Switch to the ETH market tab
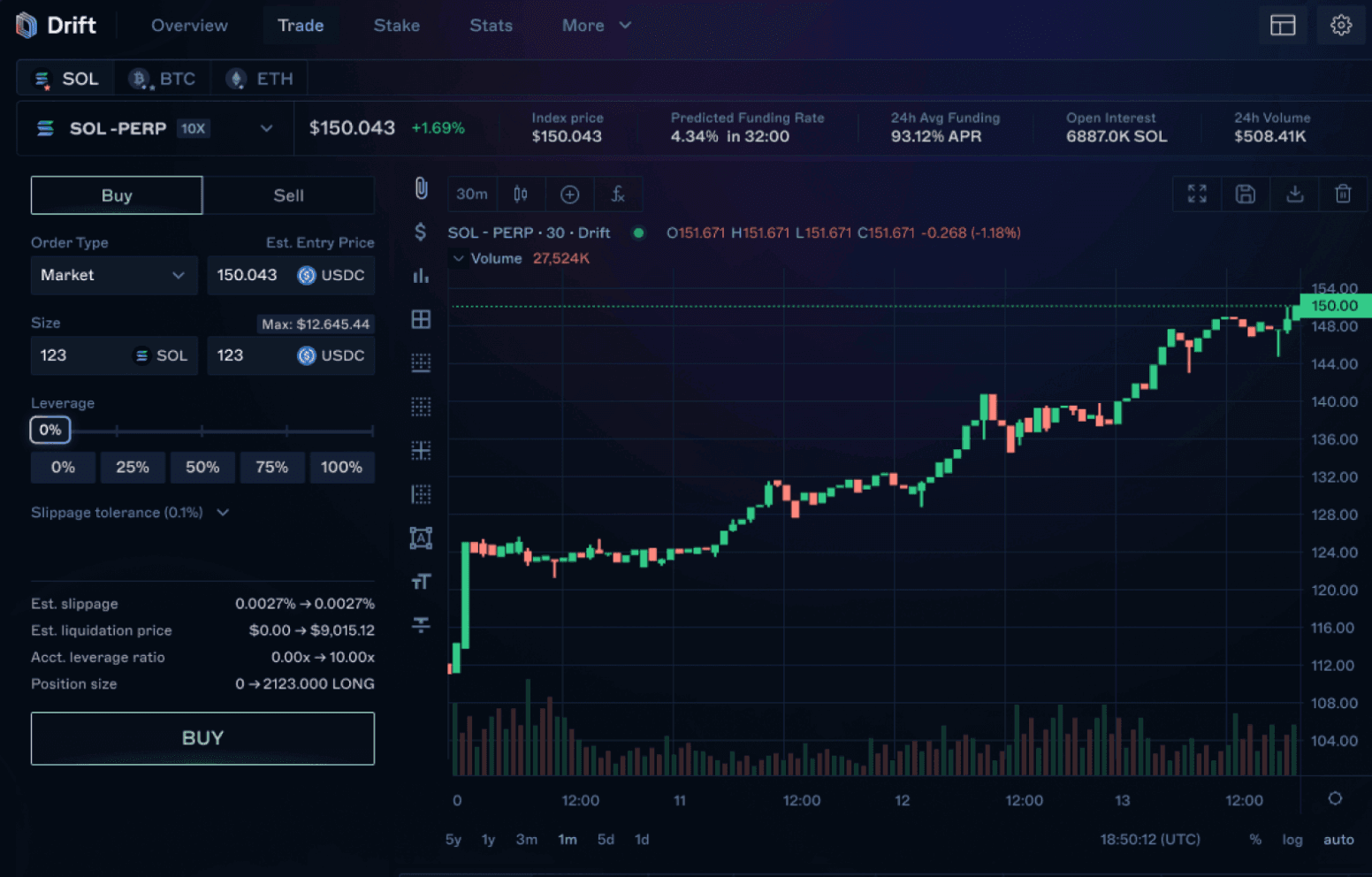Image resolution: width=1372 pixels, height=877 pixels. 259,79
